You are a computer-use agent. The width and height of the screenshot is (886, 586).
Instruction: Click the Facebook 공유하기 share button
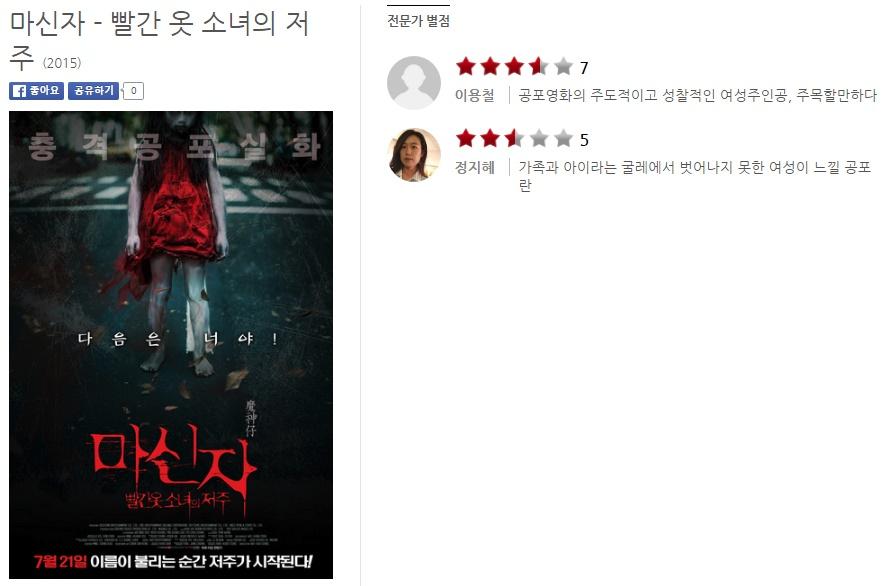click(93, 90)
